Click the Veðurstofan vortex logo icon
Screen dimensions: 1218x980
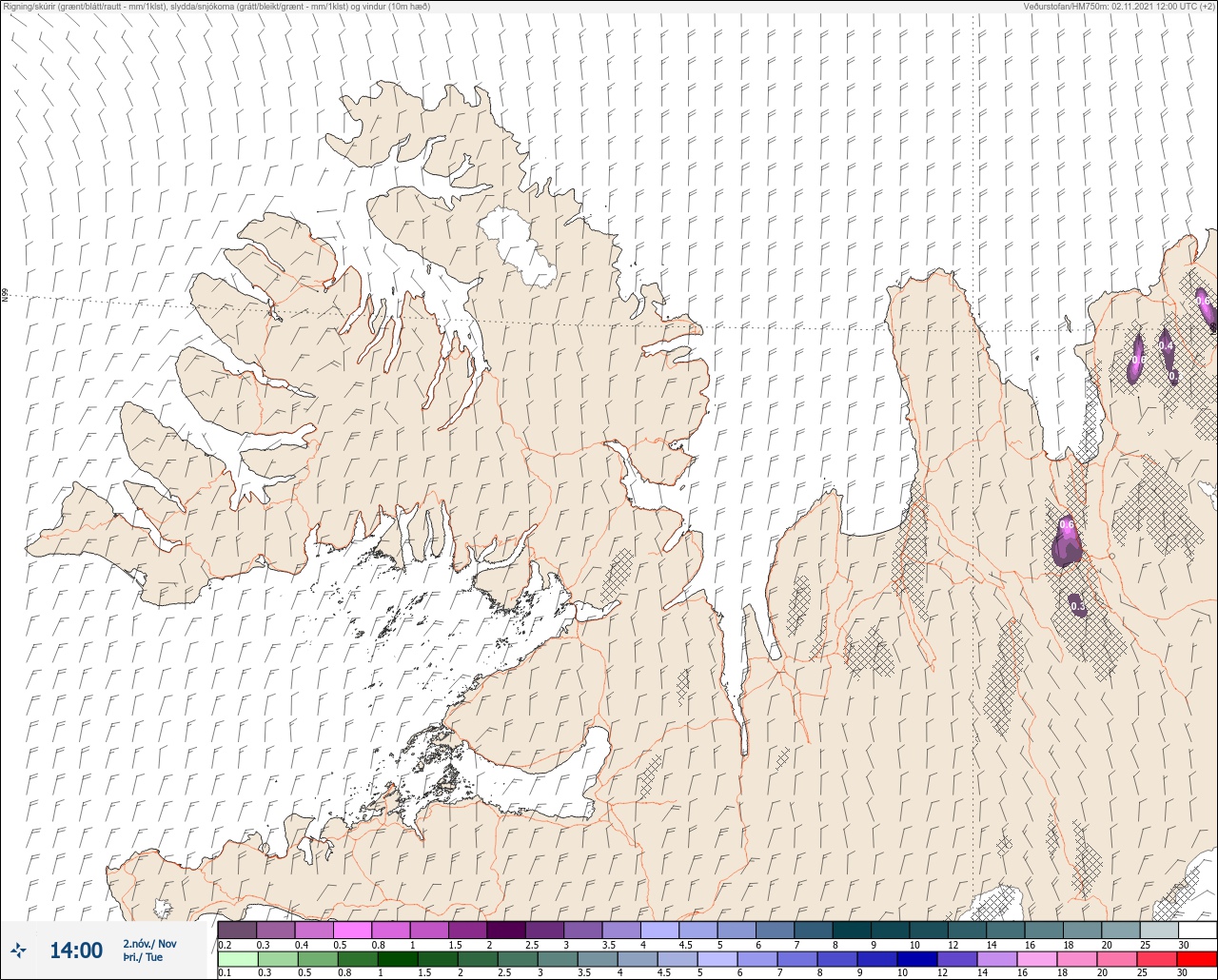[18, 950]
